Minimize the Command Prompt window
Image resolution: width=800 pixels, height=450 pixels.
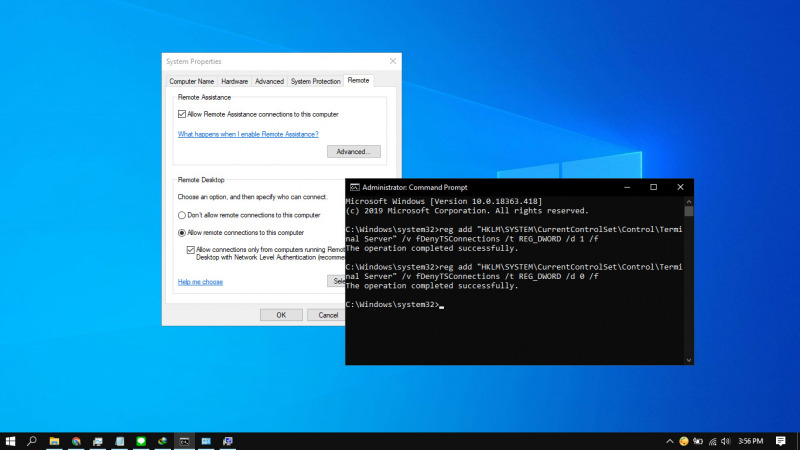627,187
